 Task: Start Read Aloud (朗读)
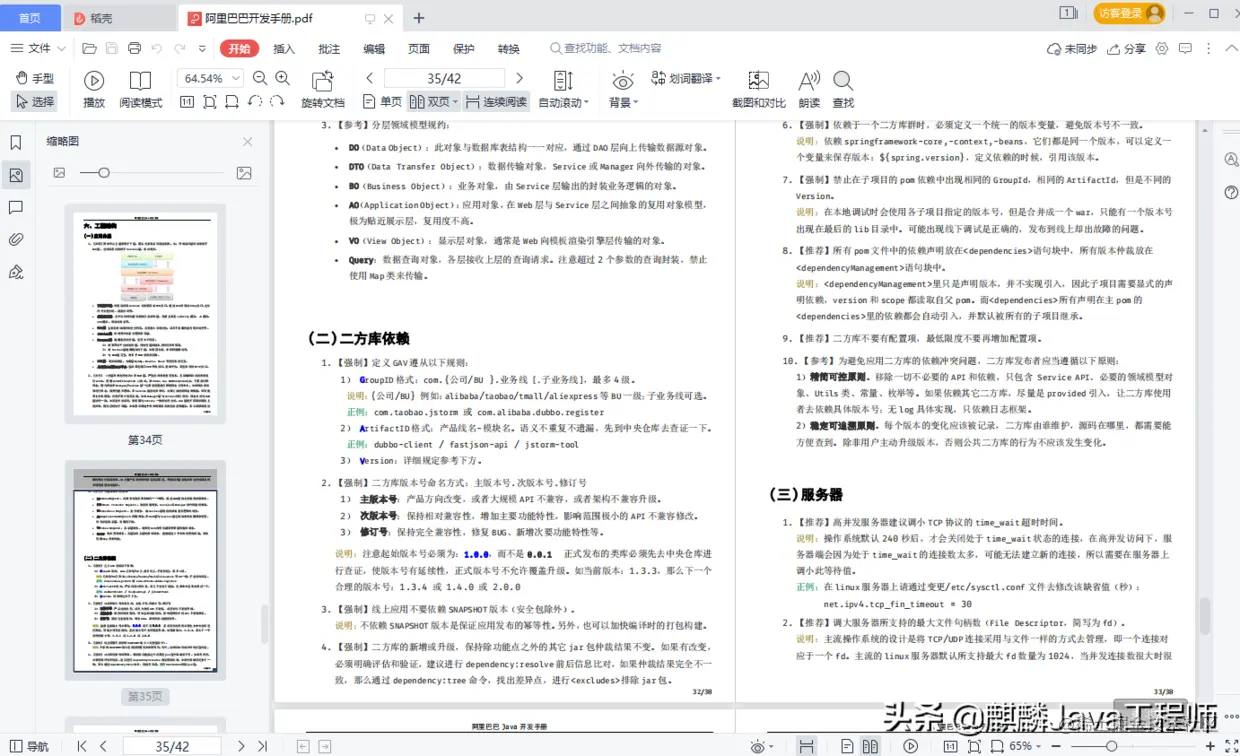(x=809, y=89)
